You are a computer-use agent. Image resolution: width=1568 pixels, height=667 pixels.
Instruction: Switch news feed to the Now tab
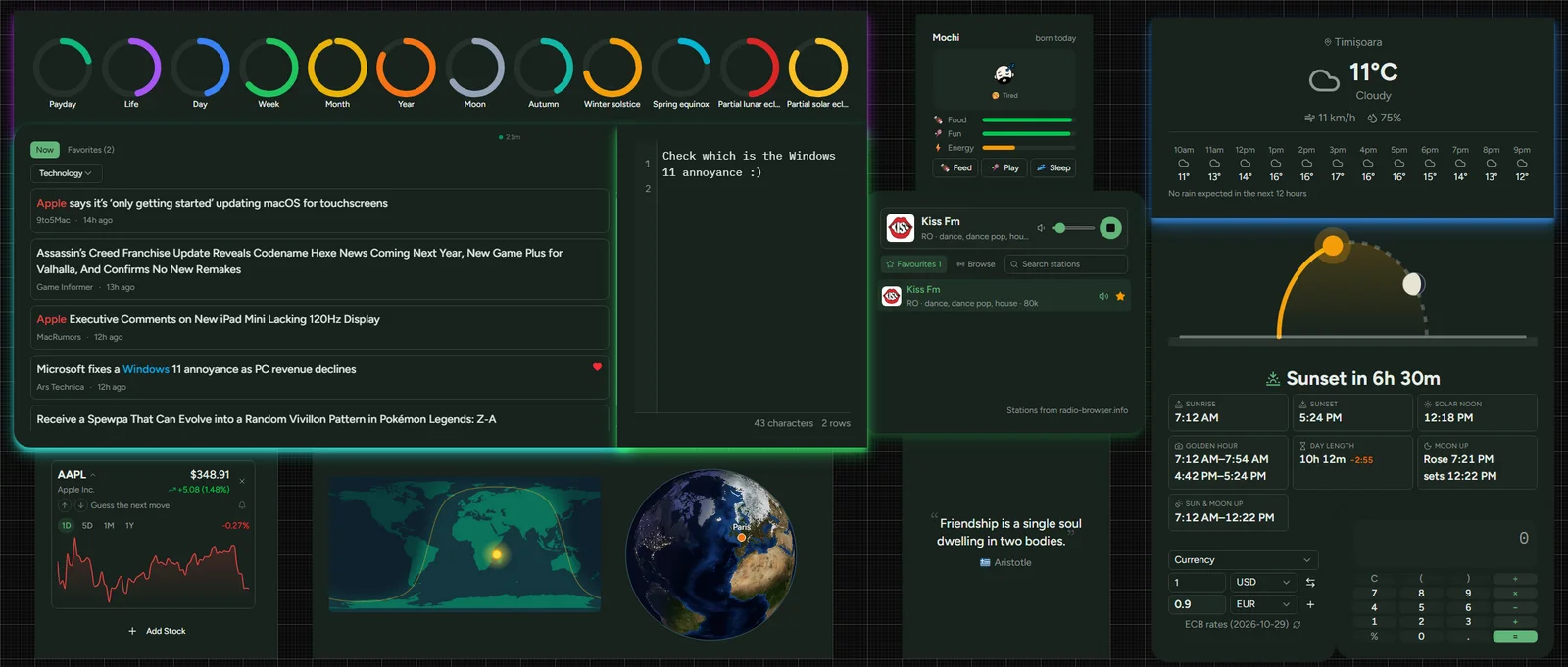tap(45, 150)
